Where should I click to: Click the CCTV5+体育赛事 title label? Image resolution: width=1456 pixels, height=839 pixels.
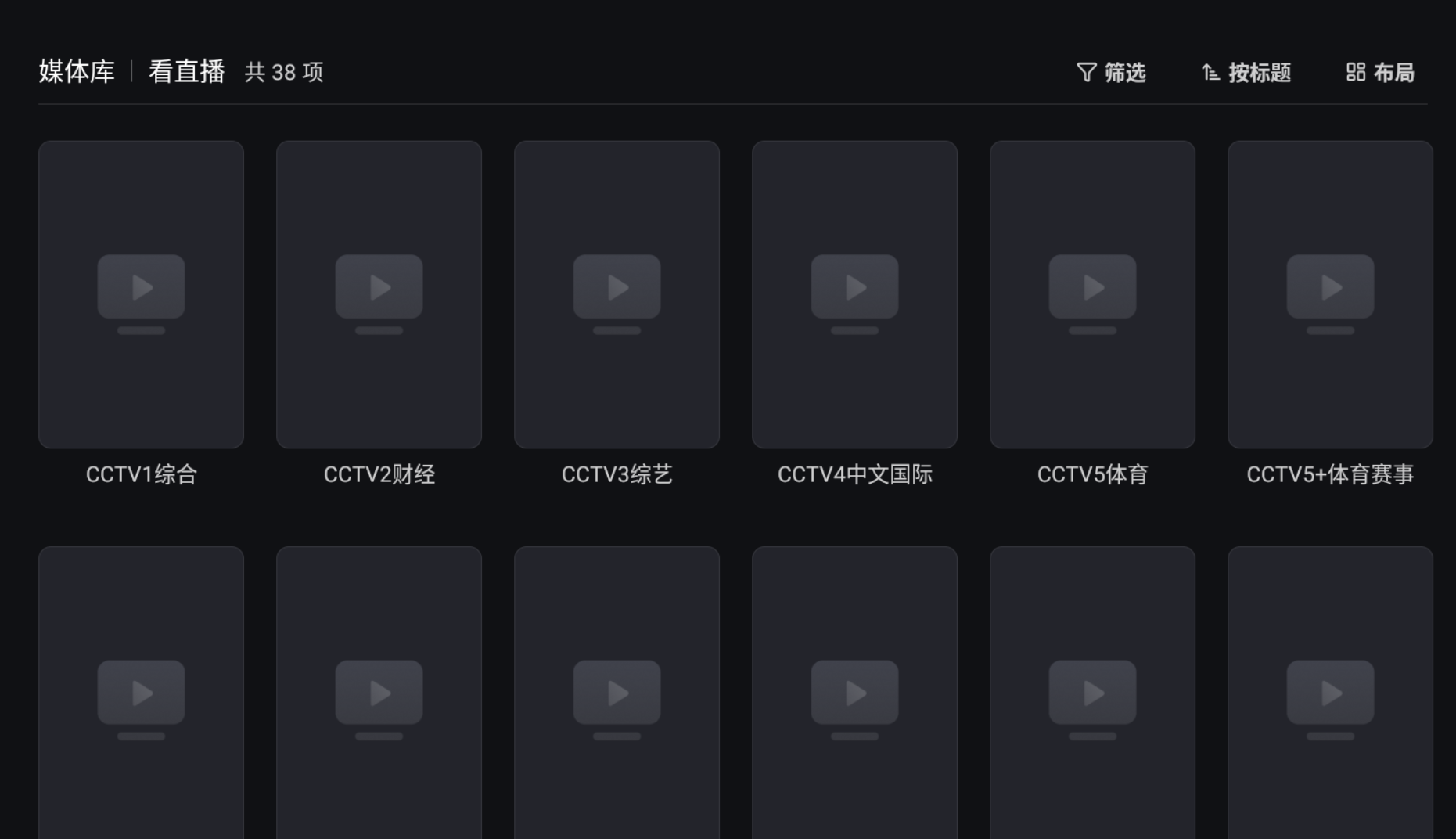[1330, 474]
